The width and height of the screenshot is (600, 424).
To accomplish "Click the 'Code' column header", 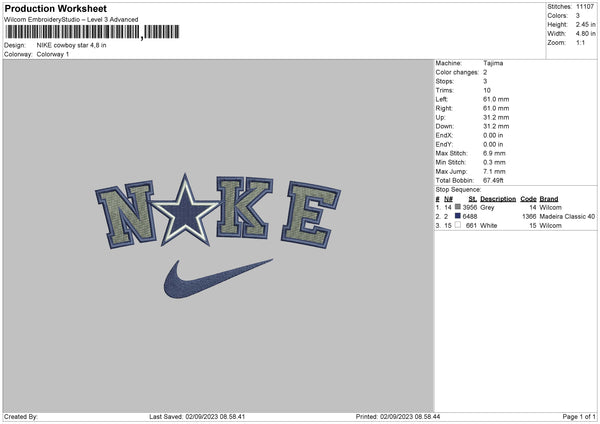I will tap(528, 199).
